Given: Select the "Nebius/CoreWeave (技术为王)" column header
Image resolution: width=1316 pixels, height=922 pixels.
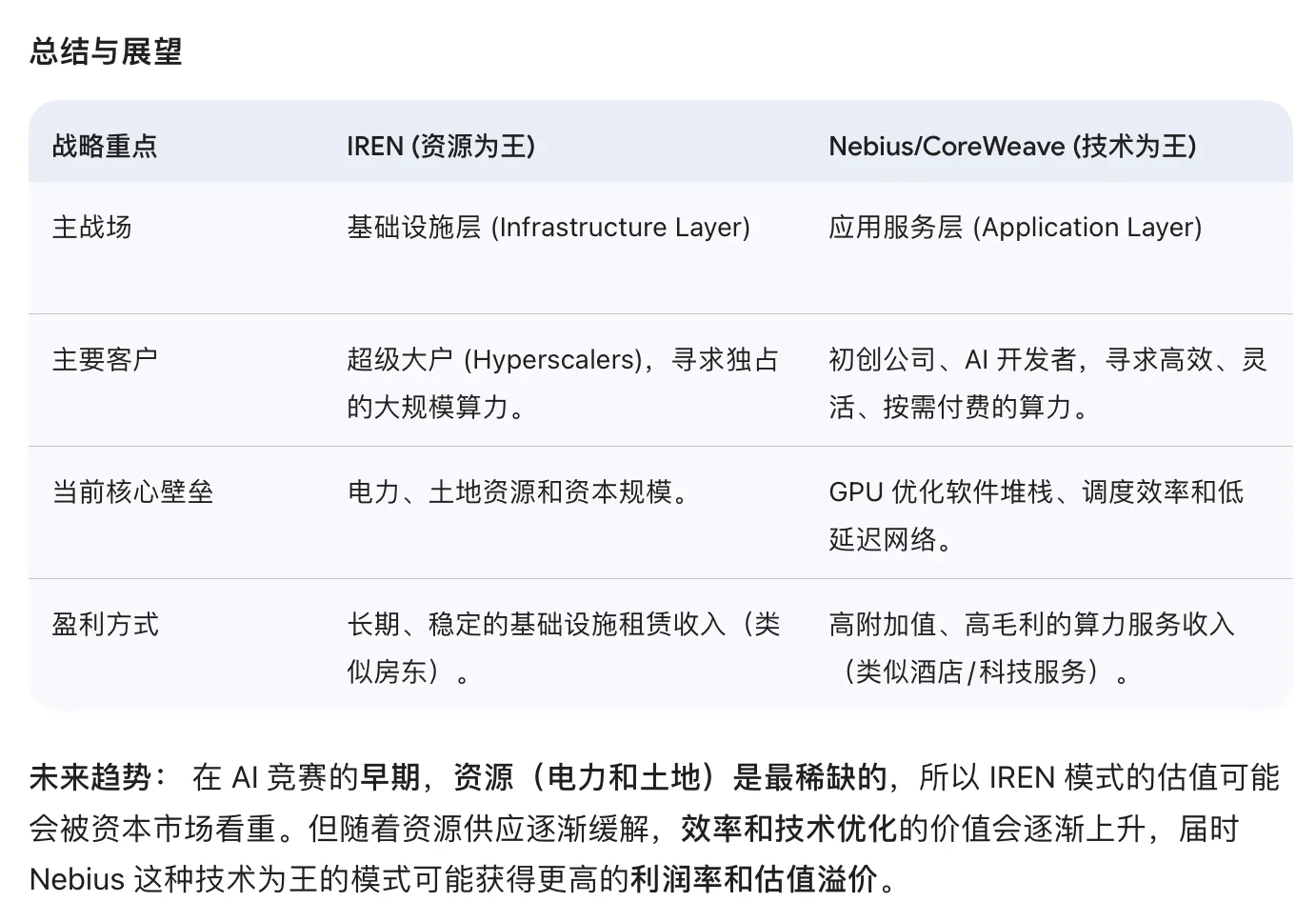Looking at the screenshot, I should pos(1012,146).
